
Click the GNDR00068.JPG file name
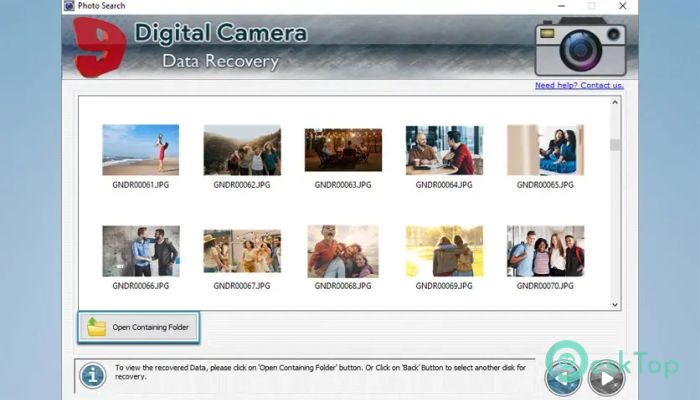[x=343, y=286]
